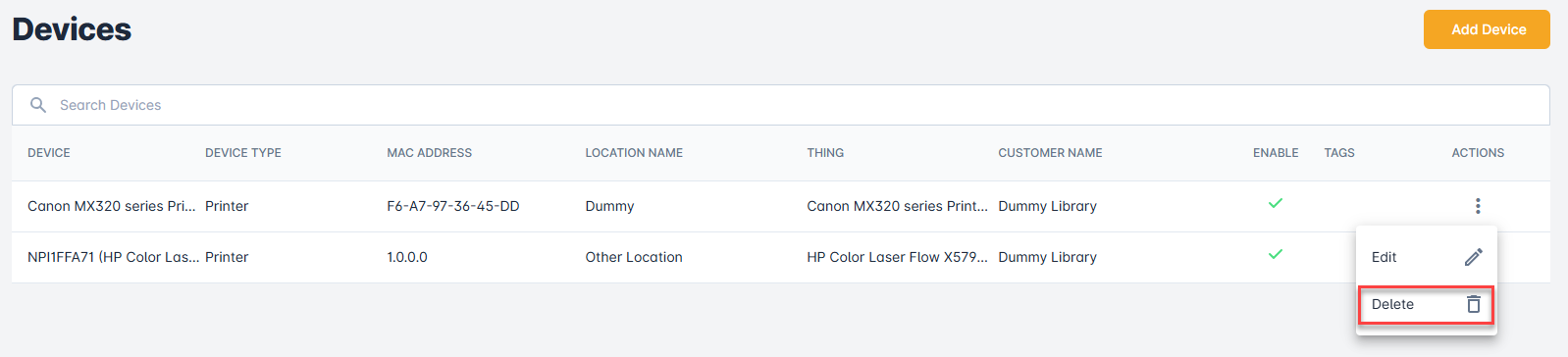Screen dimensions: 1568x357
Task: Focus the Search Devices field
Action: (781, 105)
